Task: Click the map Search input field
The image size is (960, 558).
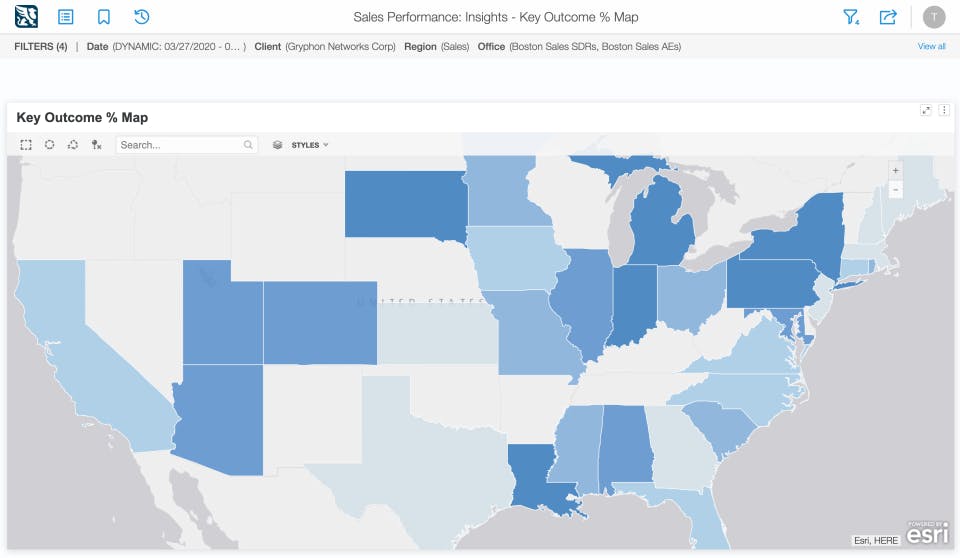Action: 181,145
